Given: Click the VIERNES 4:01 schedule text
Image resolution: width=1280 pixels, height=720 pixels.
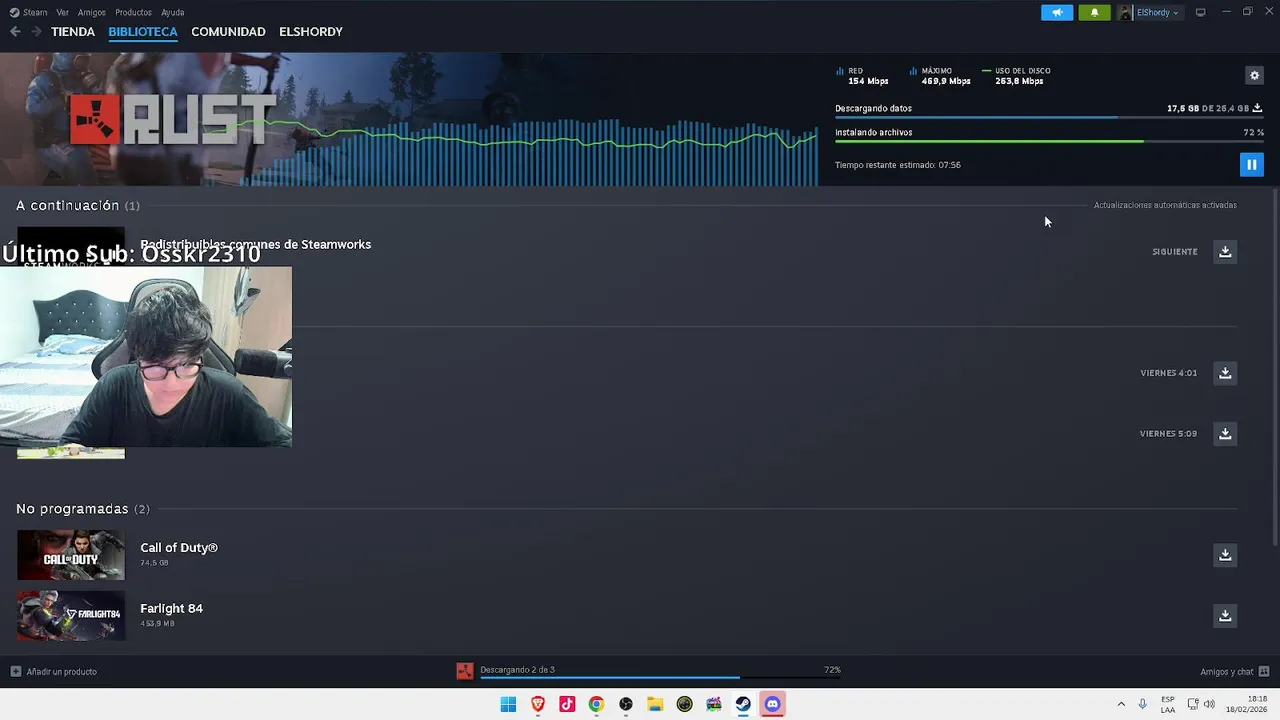Looking at the screenshot, I should click(x=1168, y=373).
